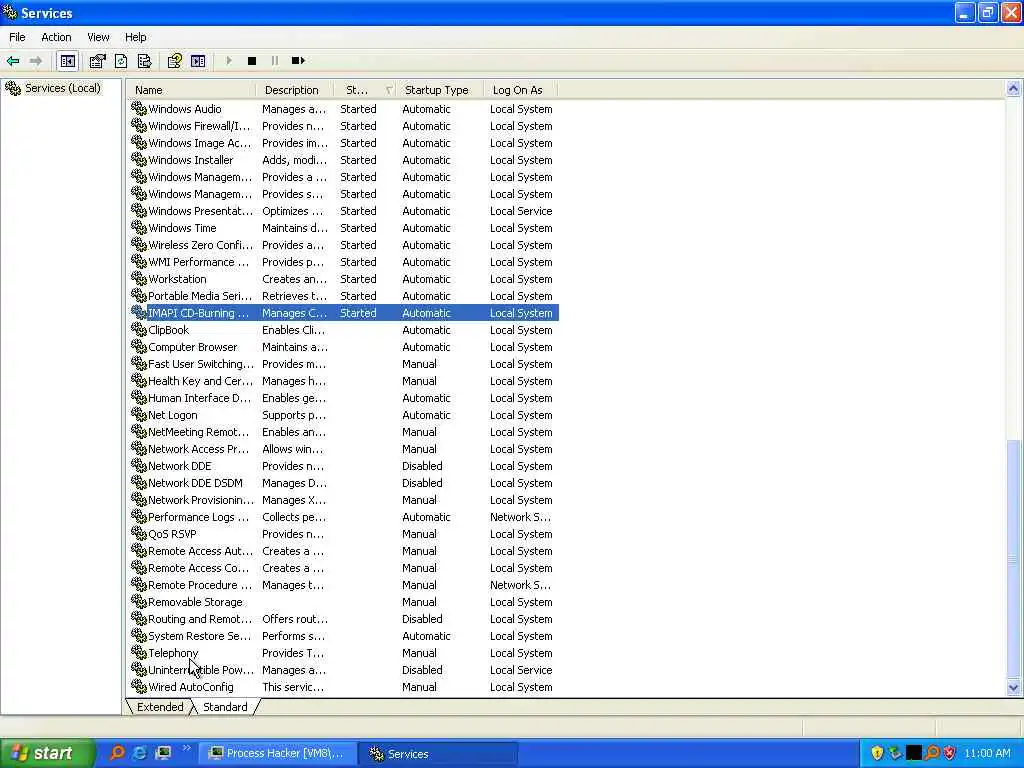1024x768 pixels.
Task: Click Show Desktop quick launch icon
Action: 163,753
